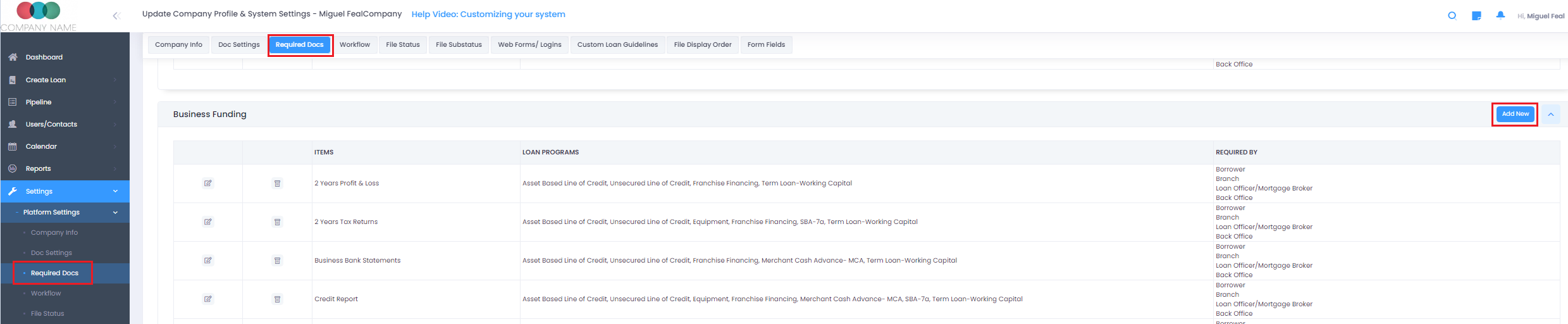The width and height of the screenshot is (1568, 324).
Task: Delete the Credit Report item
Action: coord(277,299)
